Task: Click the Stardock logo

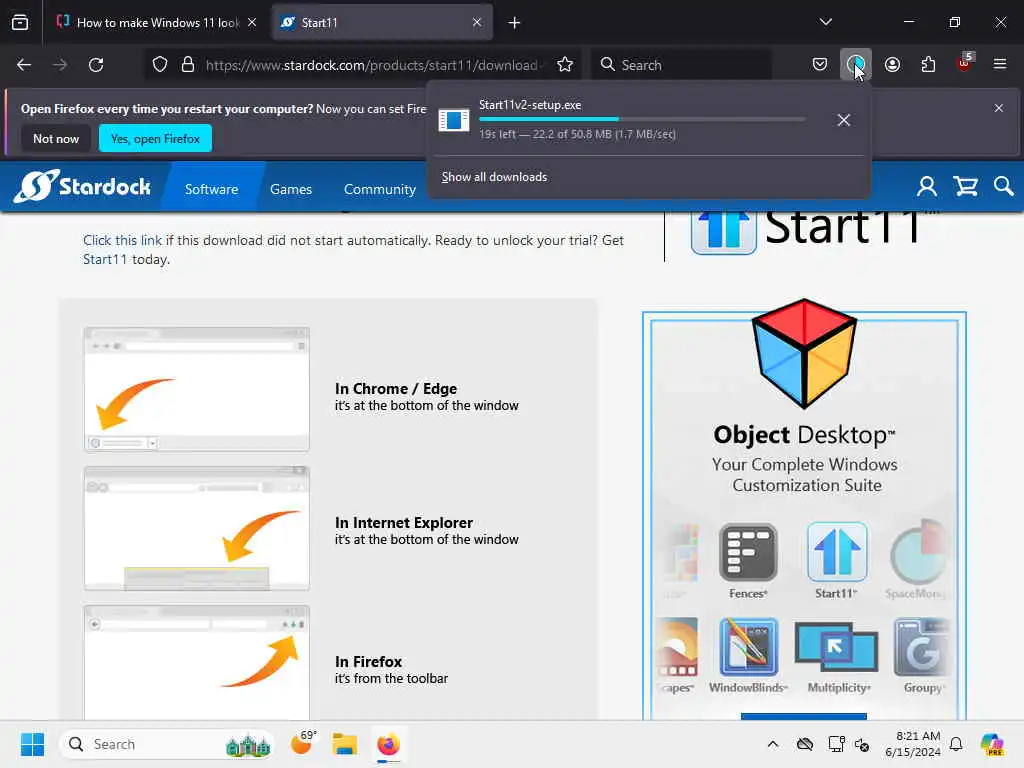Action: click(82, 186)
